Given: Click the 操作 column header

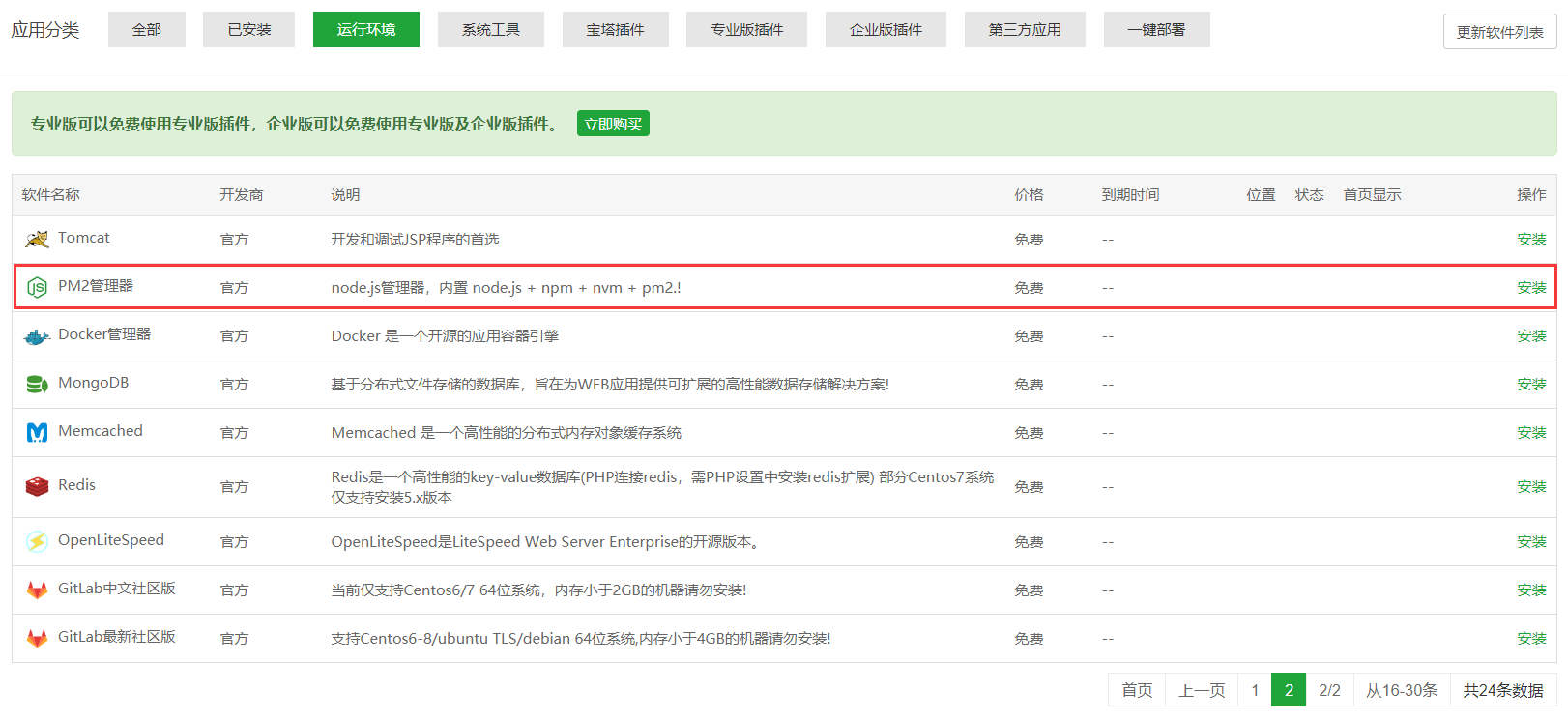Looking at the screenshot, I should coord(1531,195).
